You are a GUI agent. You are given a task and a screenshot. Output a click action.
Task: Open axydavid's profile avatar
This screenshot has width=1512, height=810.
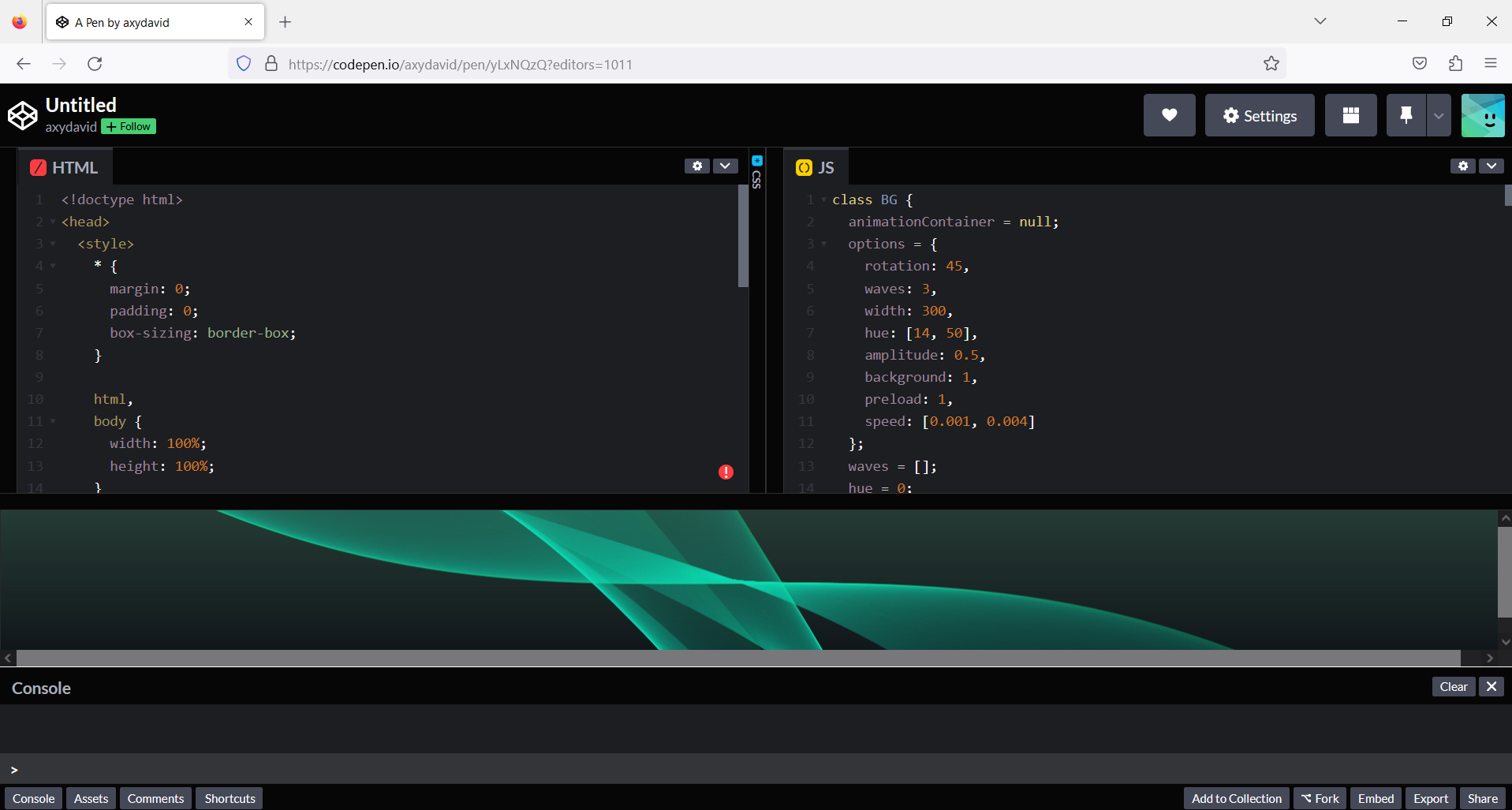click(x=1483, y=115)
